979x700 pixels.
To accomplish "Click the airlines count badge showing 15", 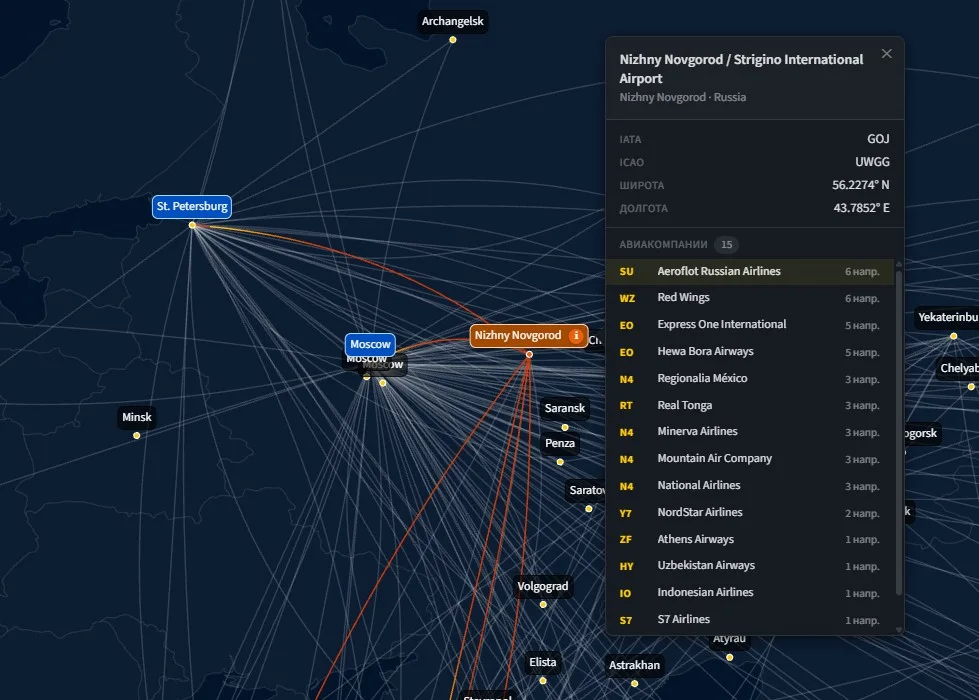I will pos(727,245).
